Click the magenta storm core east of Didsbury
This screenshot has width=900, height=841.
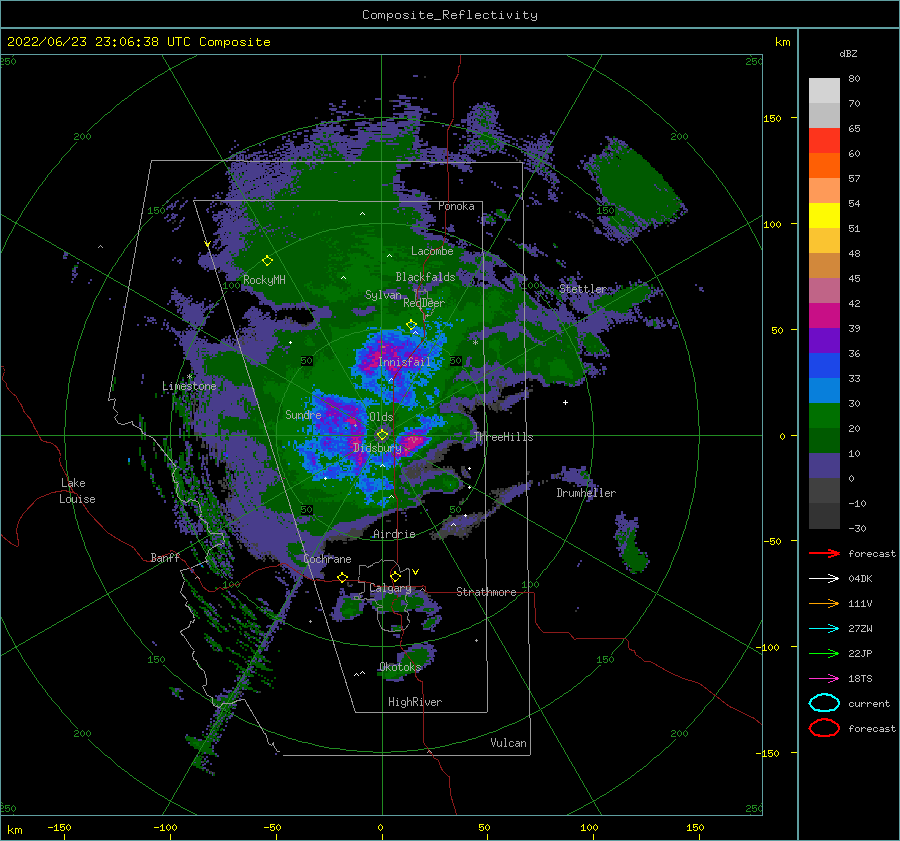[x=413, y=442]
